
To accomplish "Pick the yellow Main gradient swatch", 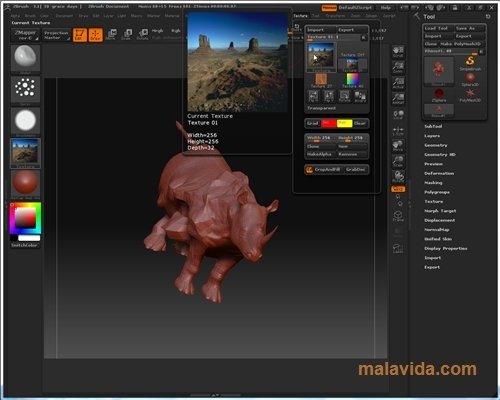I will (344, 123).
